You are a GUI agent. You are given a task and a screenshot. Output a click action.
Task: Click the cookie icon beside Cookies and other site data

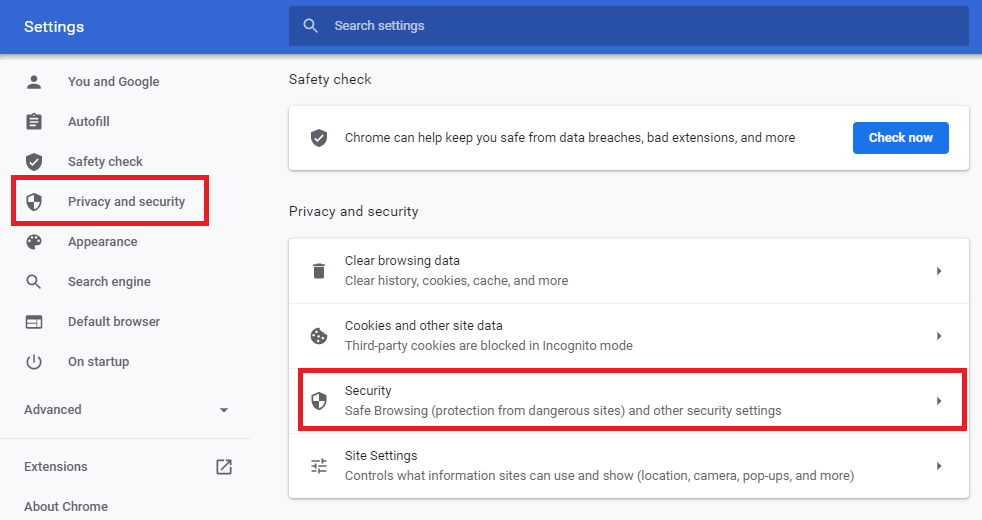tap(319, 336)
